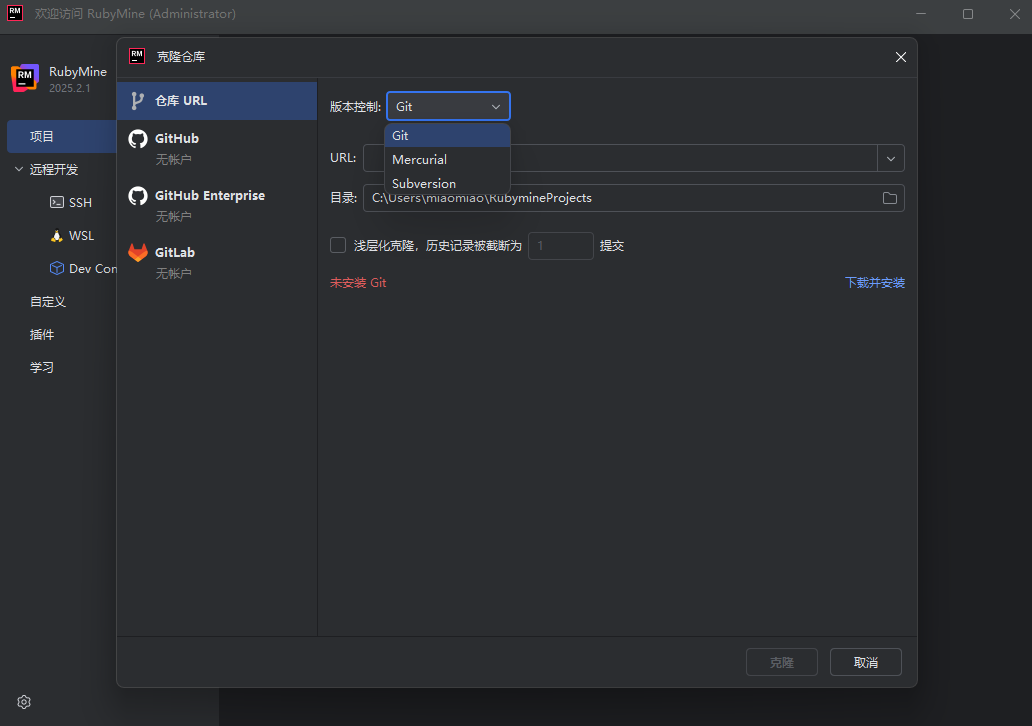1032x726 pixels.
Task: Click the WSL penguin icon
Action: [57, 236]
